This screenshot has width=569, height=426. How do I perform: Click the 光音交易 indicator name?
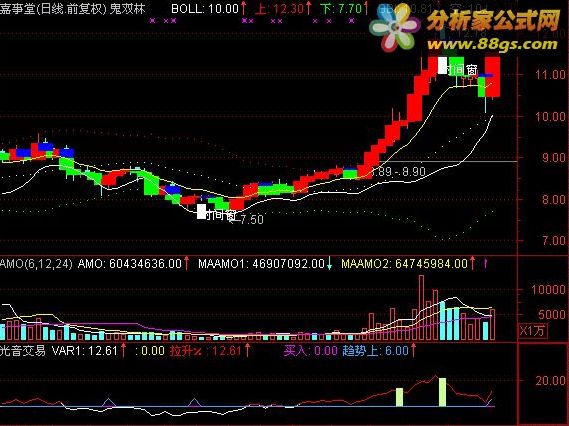click(x=23, y=351)
